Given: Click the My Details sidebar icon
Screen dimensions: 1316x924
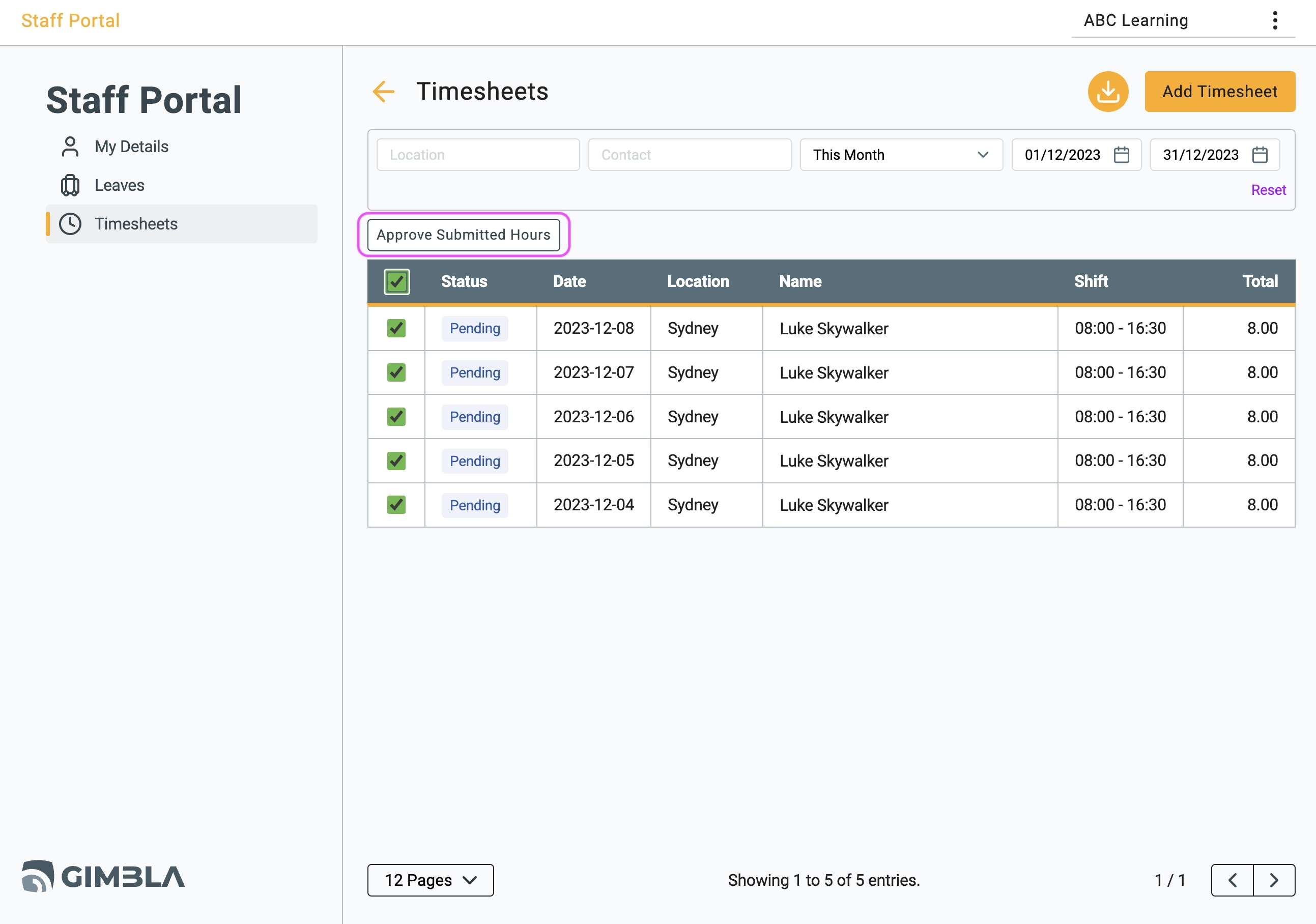Looking at the screenshot, I should point(72,146).
